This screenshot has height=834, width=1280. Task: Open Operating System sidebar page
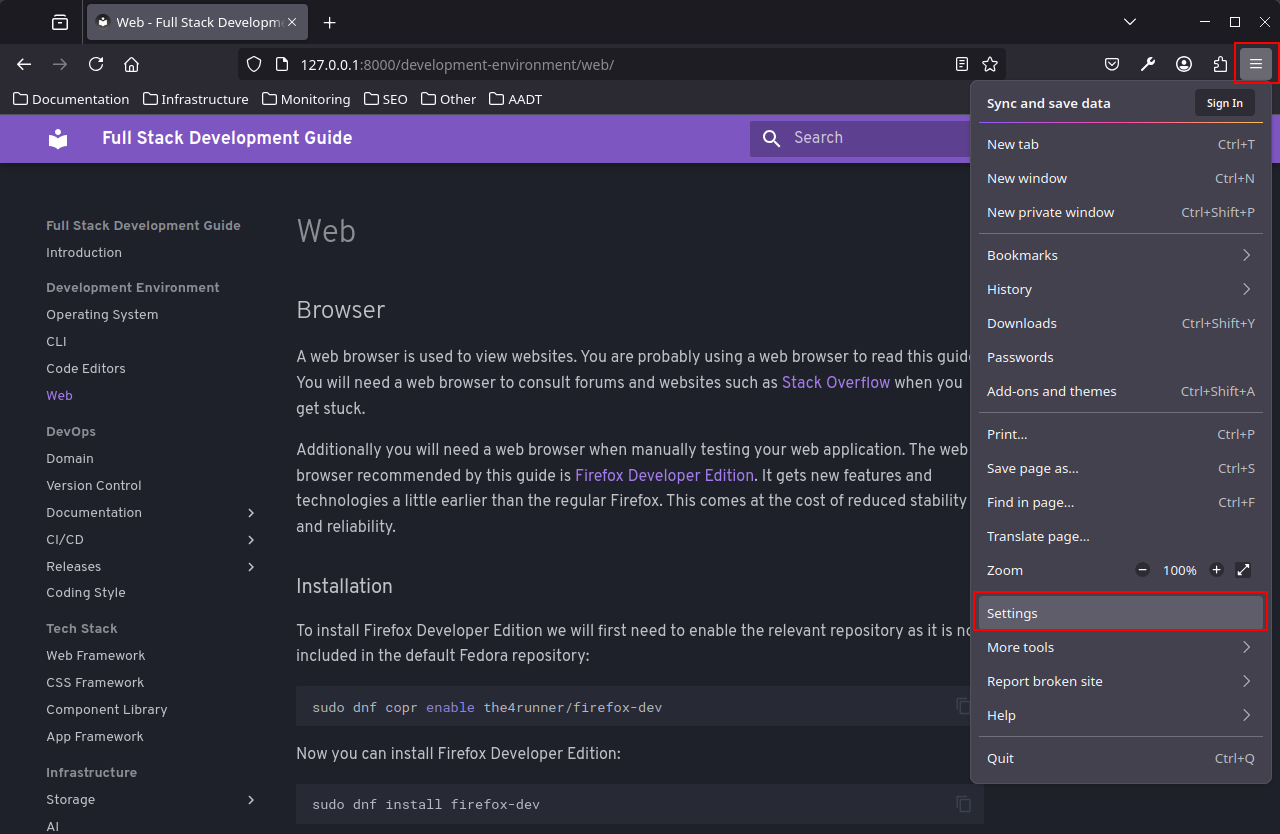[102, 314]
